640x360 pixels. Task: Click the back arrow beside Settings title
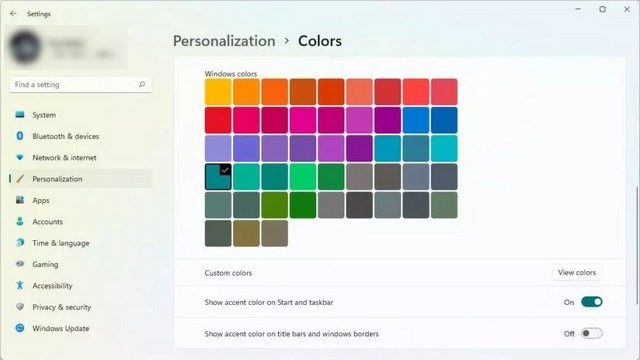coord(13,13)
